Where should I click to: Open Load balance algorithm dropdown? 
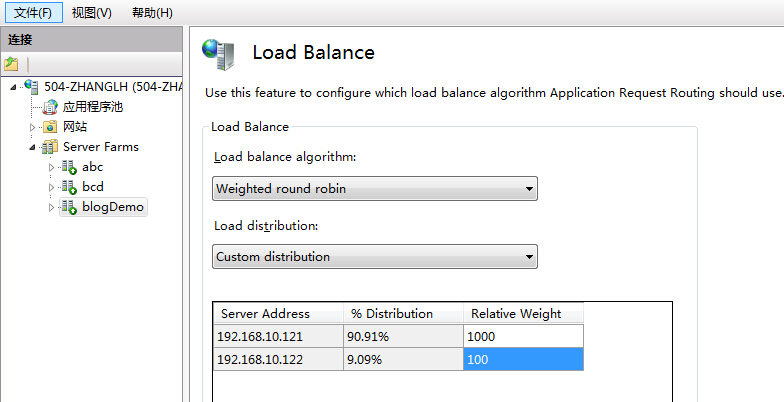[x=375, y=188]
